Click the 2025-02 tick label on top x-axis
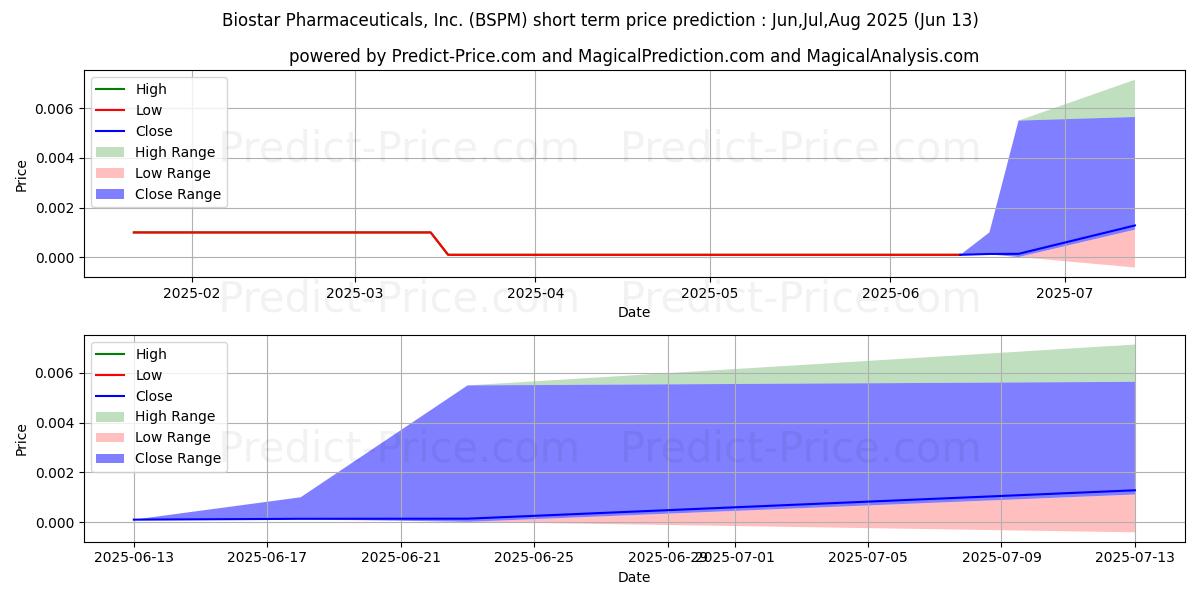 [x=192, y=294]
